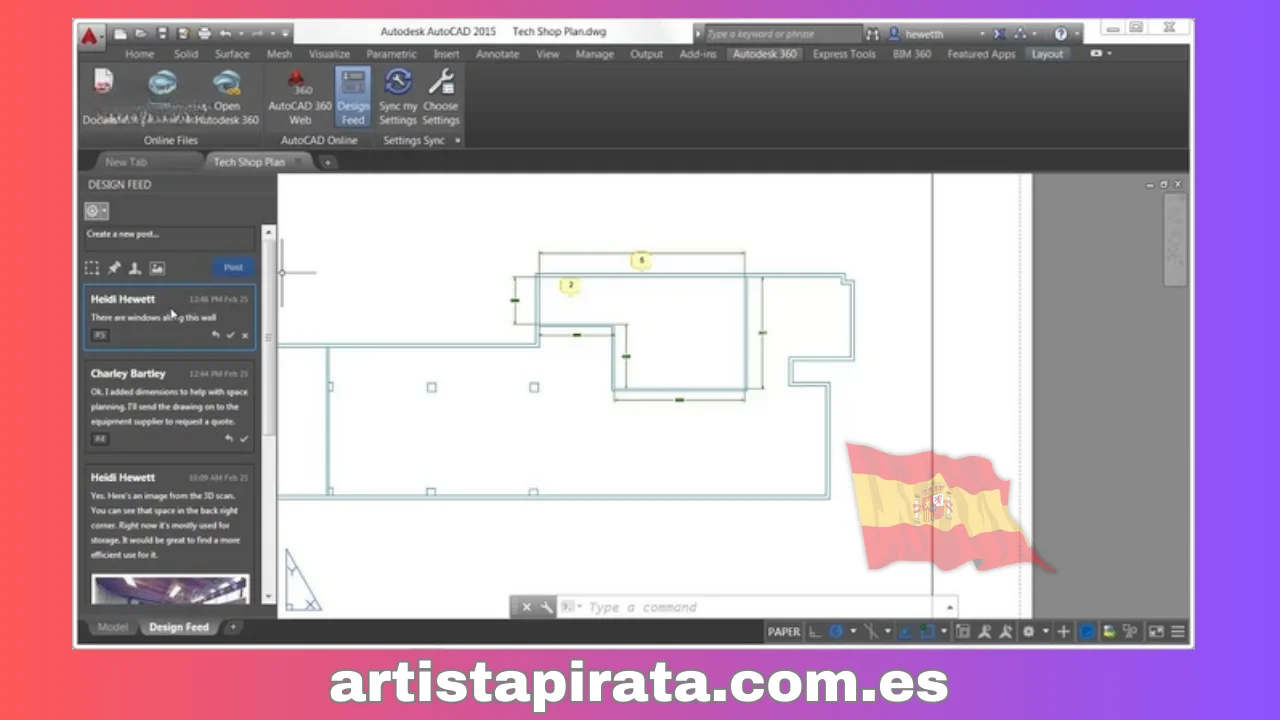Toggle object snap status icon
Viewport: 1280px width, 720px height.
927,632
